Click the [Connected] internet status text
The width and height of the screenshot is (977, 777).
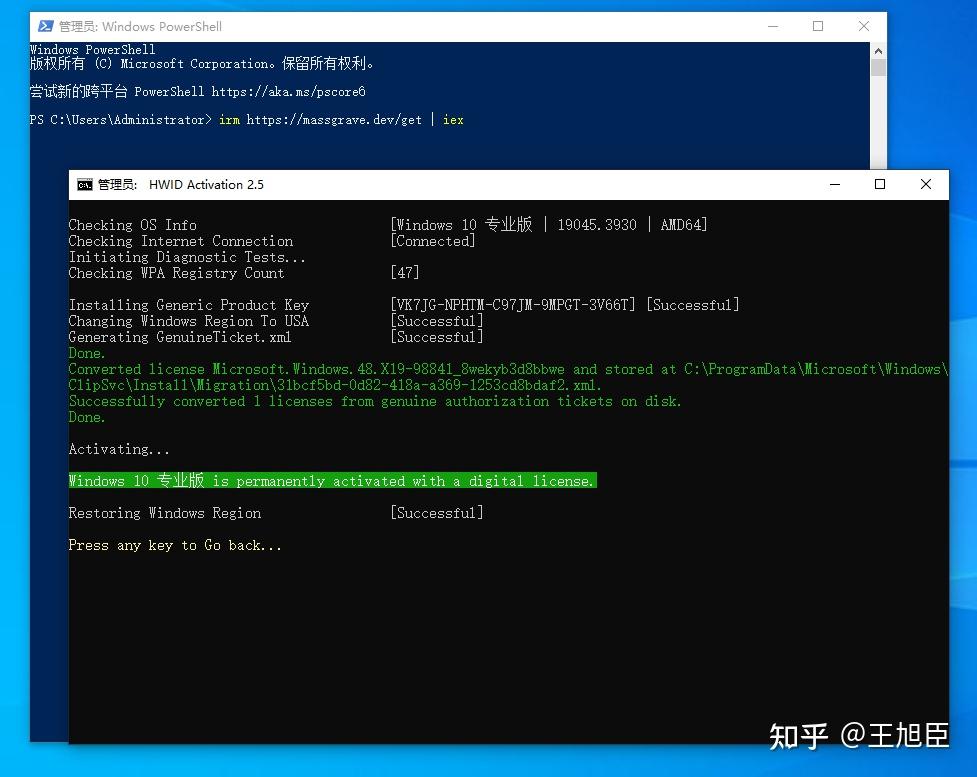click(432, 240)
